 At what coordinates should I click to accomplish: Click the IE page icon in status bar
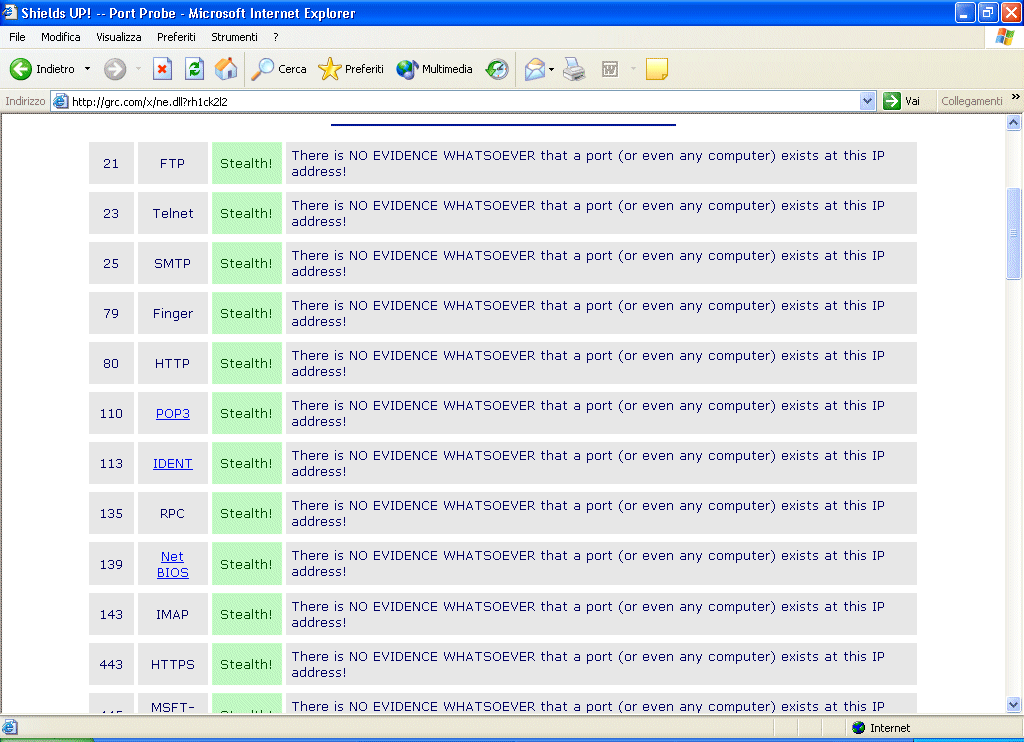[x=10, y=727]
